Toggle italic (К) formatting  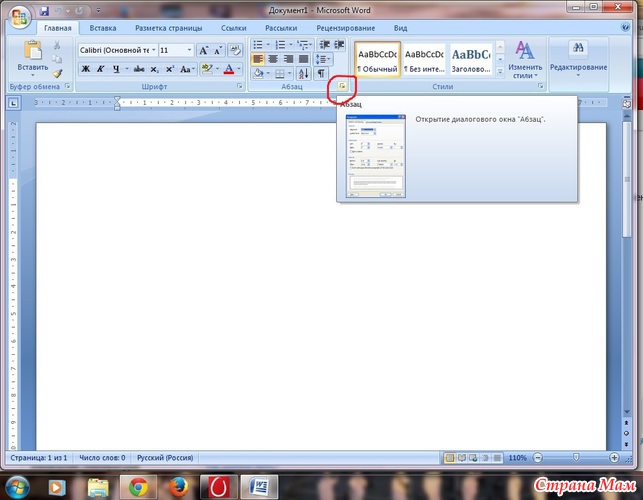[101, 69]
